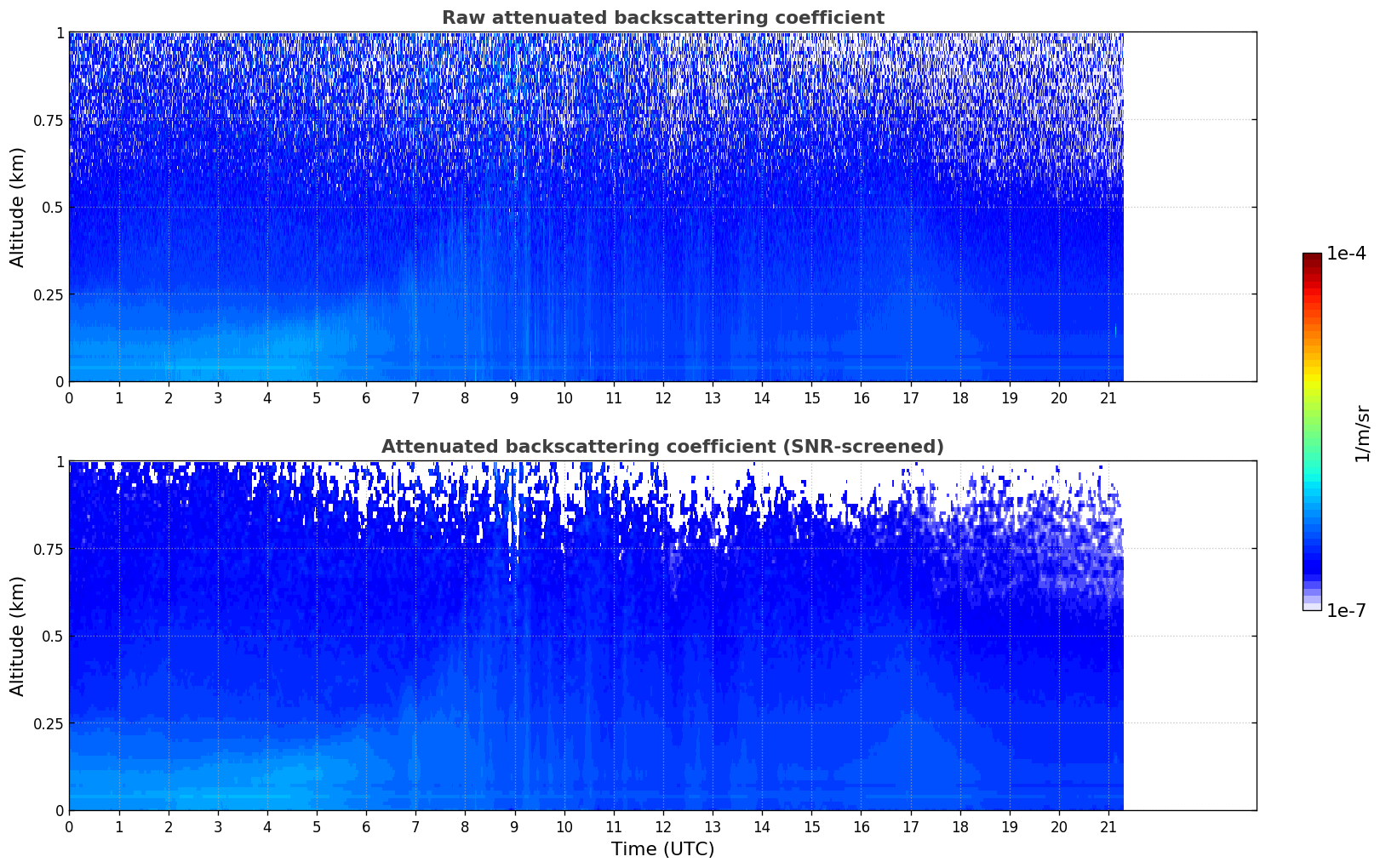Viewport: 1380px width, 868px height.
Task: Click the top plot's "Altitude (km)" label
Action: coord(18,207)
